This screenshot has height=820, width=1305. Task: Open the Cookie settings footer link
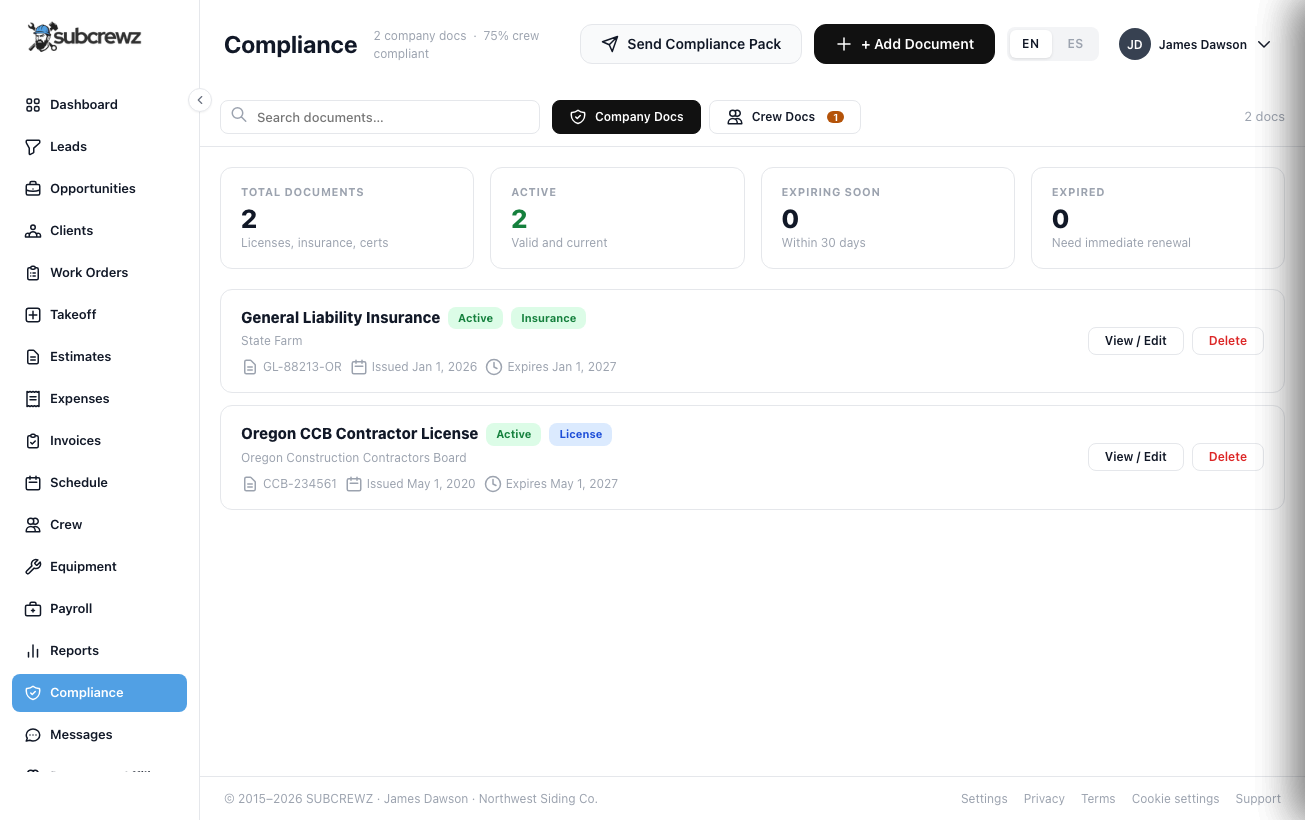click(1175, 799)
